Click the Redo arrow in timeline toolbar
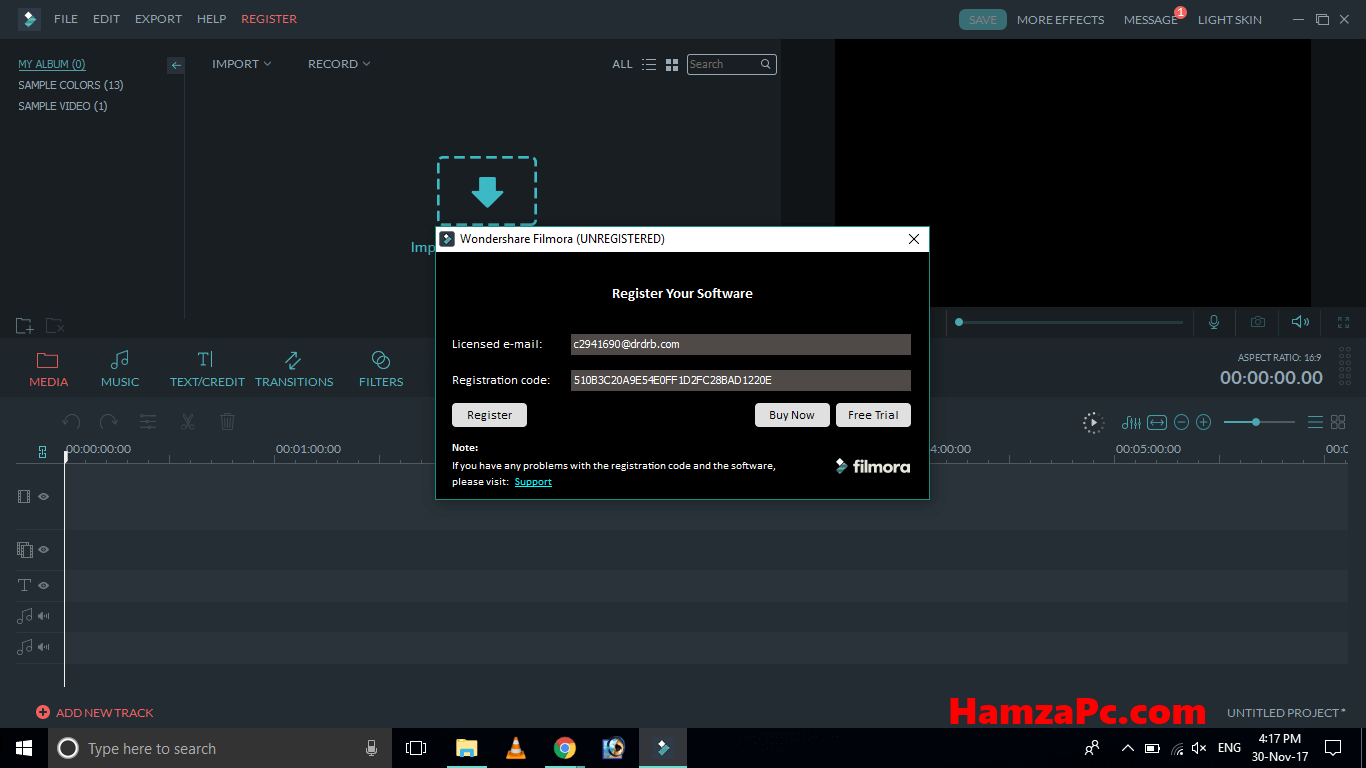1366x768 pixels. coord(109,422)
